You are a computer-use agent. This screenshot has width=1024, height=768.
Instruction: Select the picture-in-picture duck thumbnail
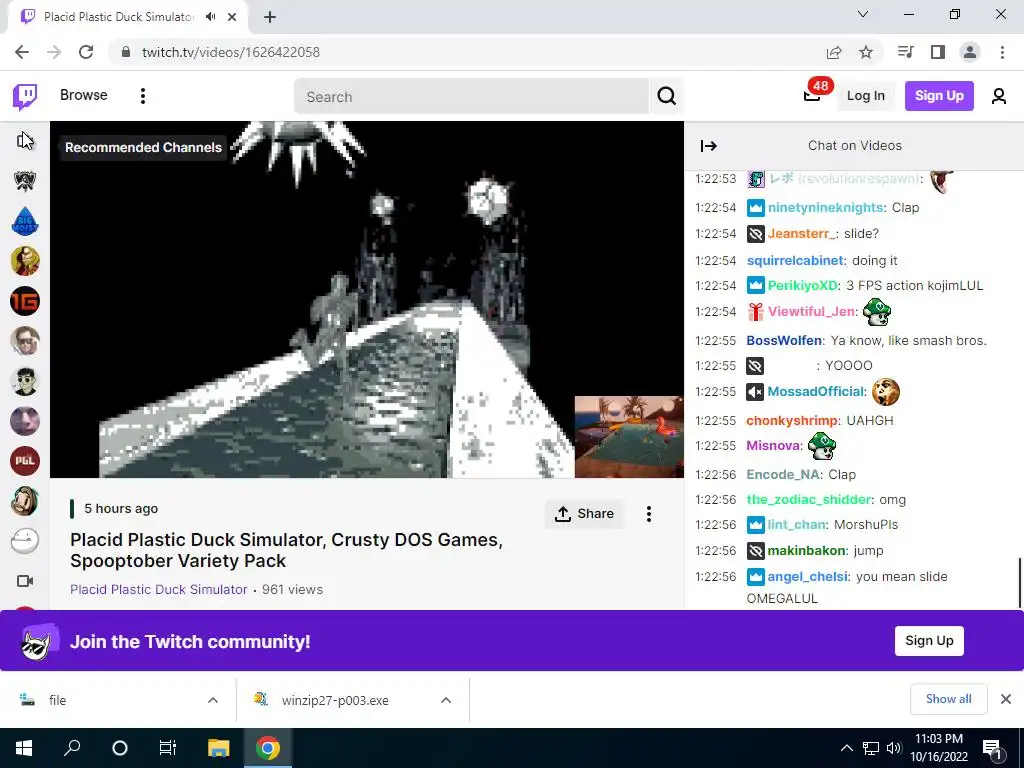tap(629, 437)
